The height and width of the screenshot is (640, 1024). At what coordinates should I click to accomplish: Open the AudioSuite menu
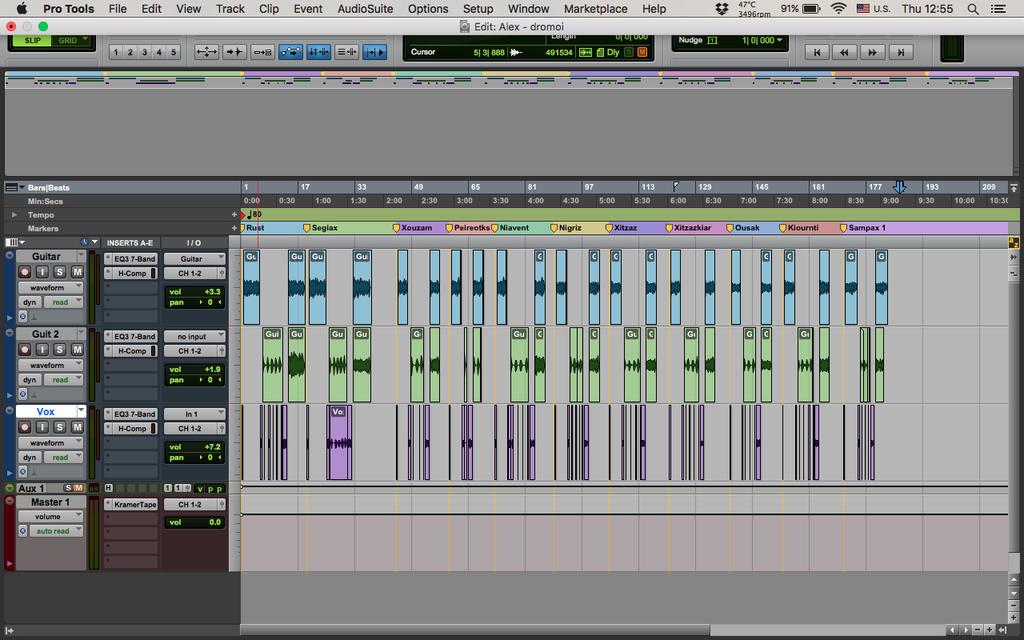pyautogui.click(x=365, y=8)
